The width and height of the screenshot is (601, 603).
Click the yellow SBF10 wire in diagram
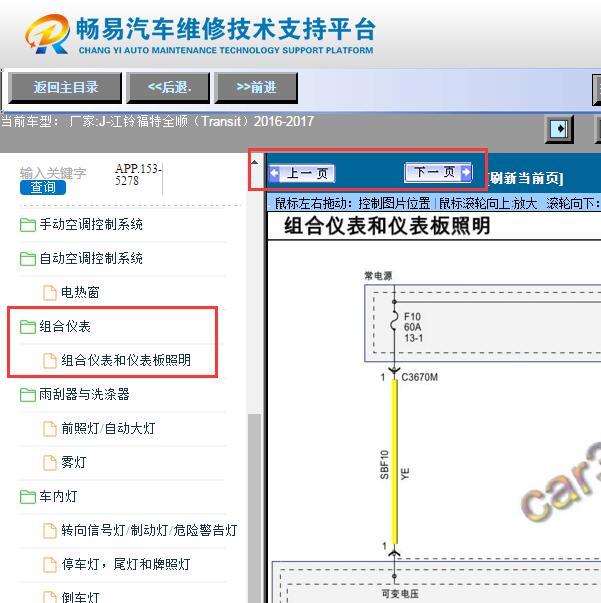click(395, 461)
